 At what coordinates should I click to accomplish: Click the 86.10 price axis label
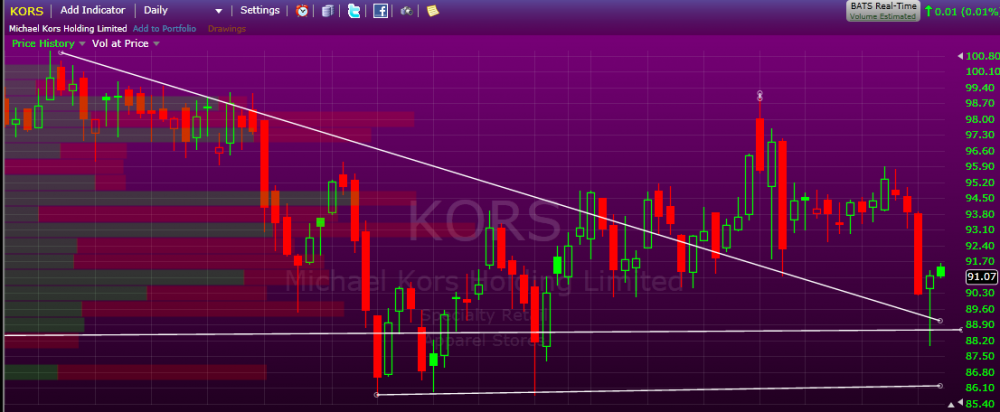point(981,387)
